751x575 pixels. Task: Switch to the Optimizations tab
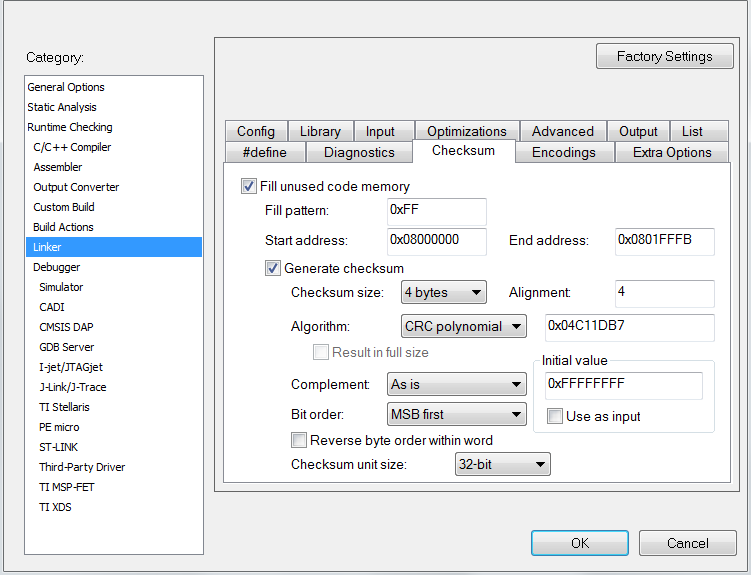point(467,131)
